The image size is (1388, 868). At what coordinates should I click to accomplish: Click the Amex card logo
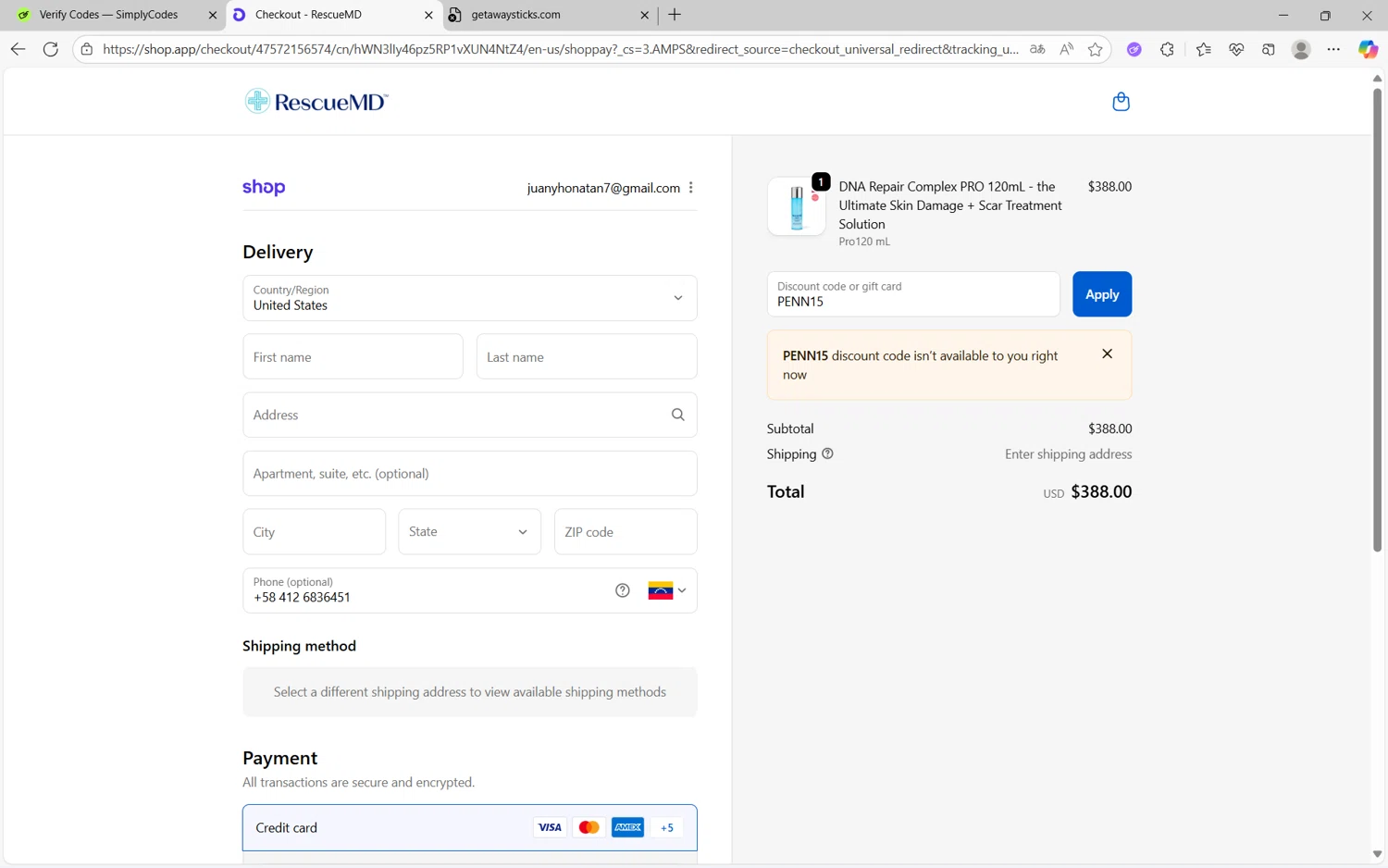(x=627, y=827)
